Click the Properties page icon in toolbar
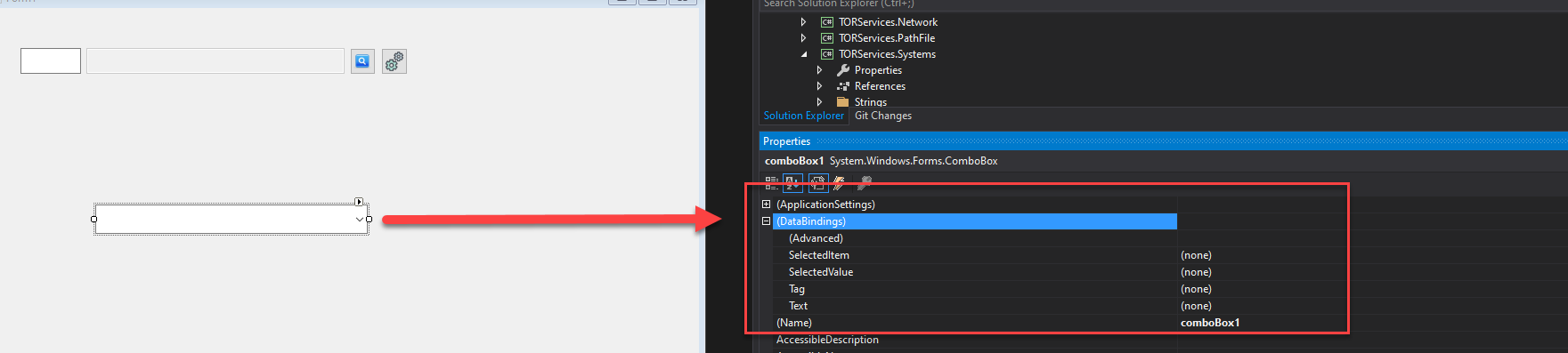Viewport: 1568px width, 353px height. 818,183
